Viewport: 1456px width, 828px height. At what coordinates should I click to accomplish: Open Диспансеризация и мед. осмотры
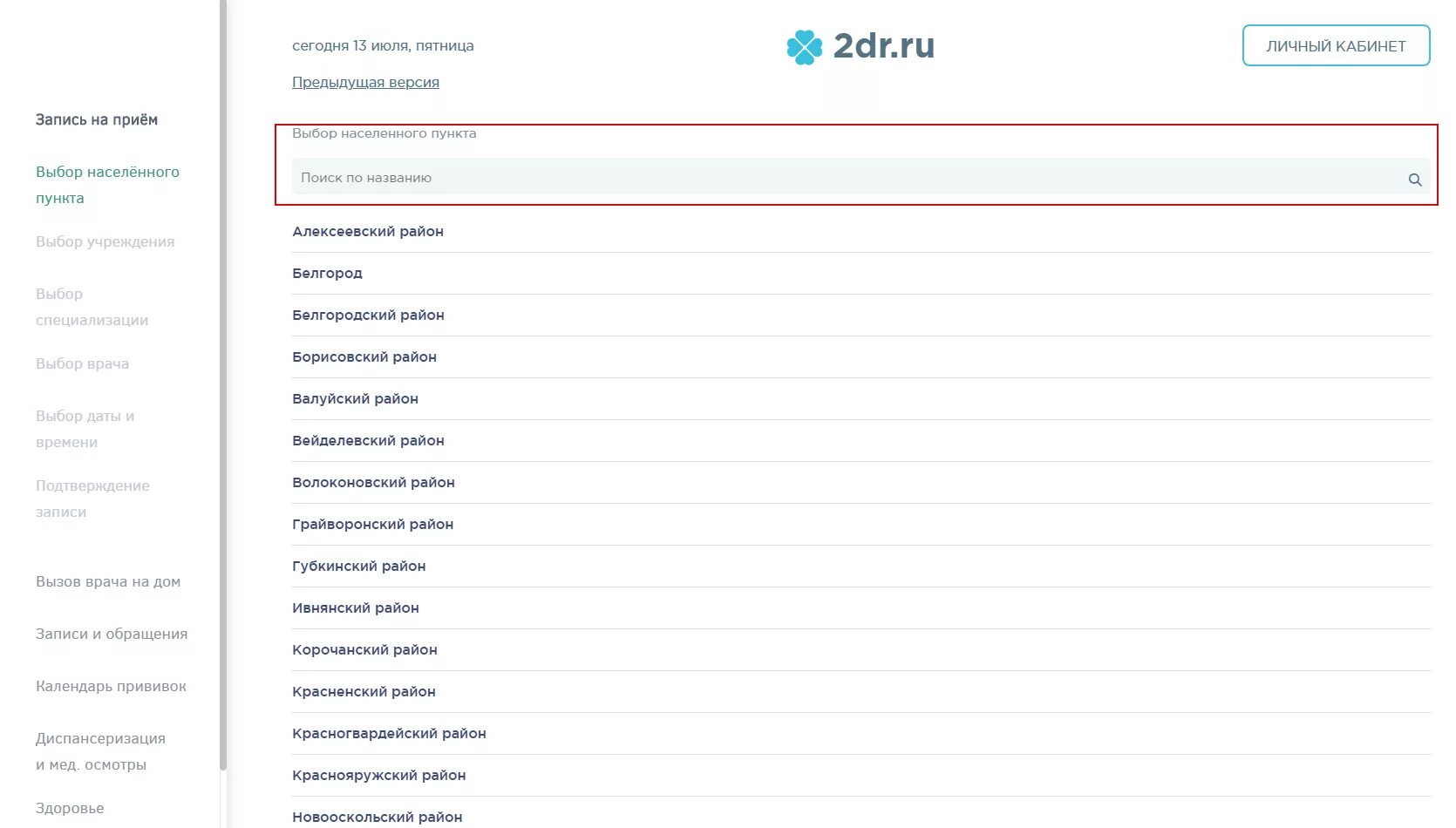click(100, 751)
